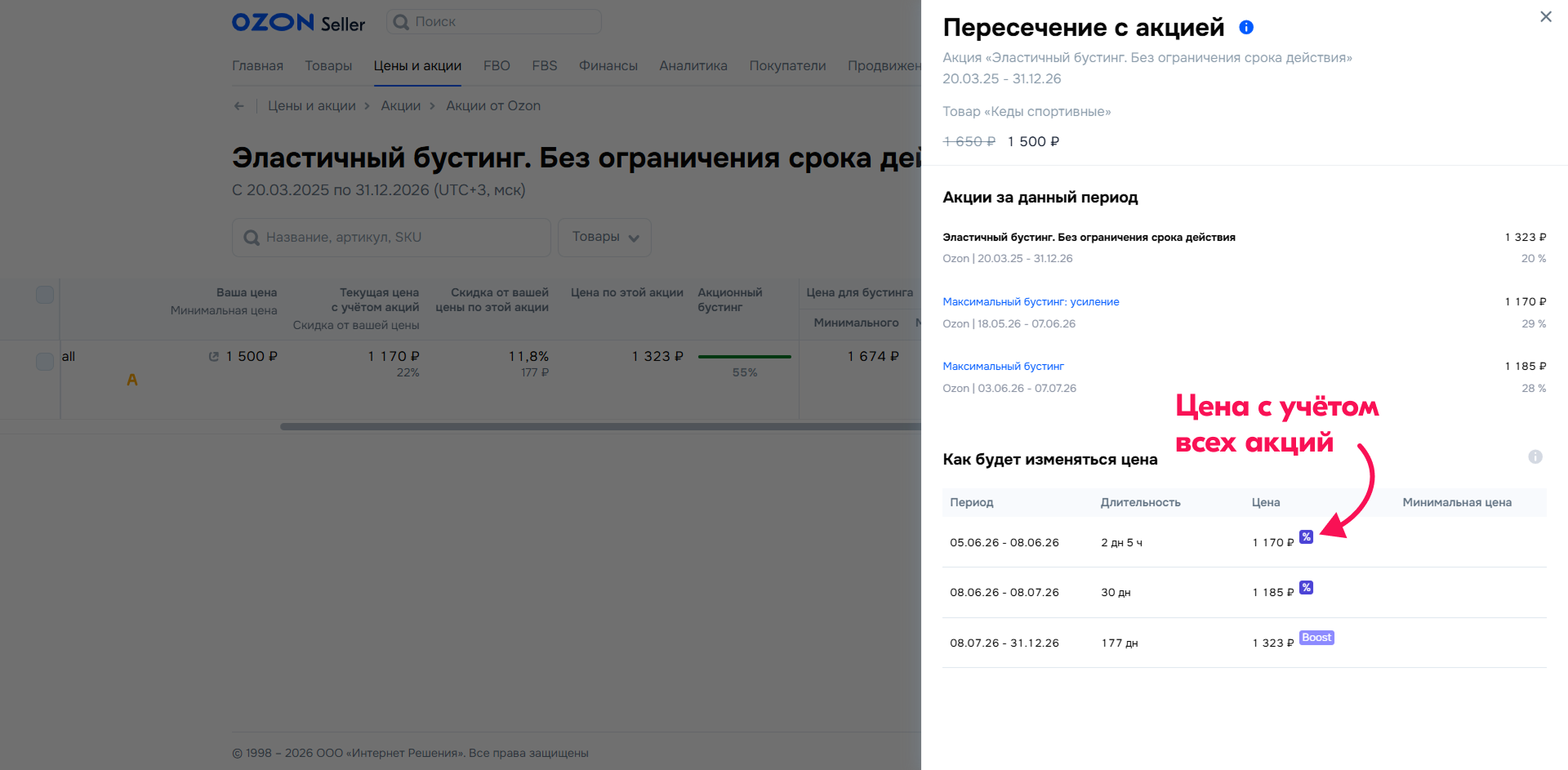This screenshot has height=770, width=1568.
Task: Open the Аналитика tab
Action: pos(693,66)
